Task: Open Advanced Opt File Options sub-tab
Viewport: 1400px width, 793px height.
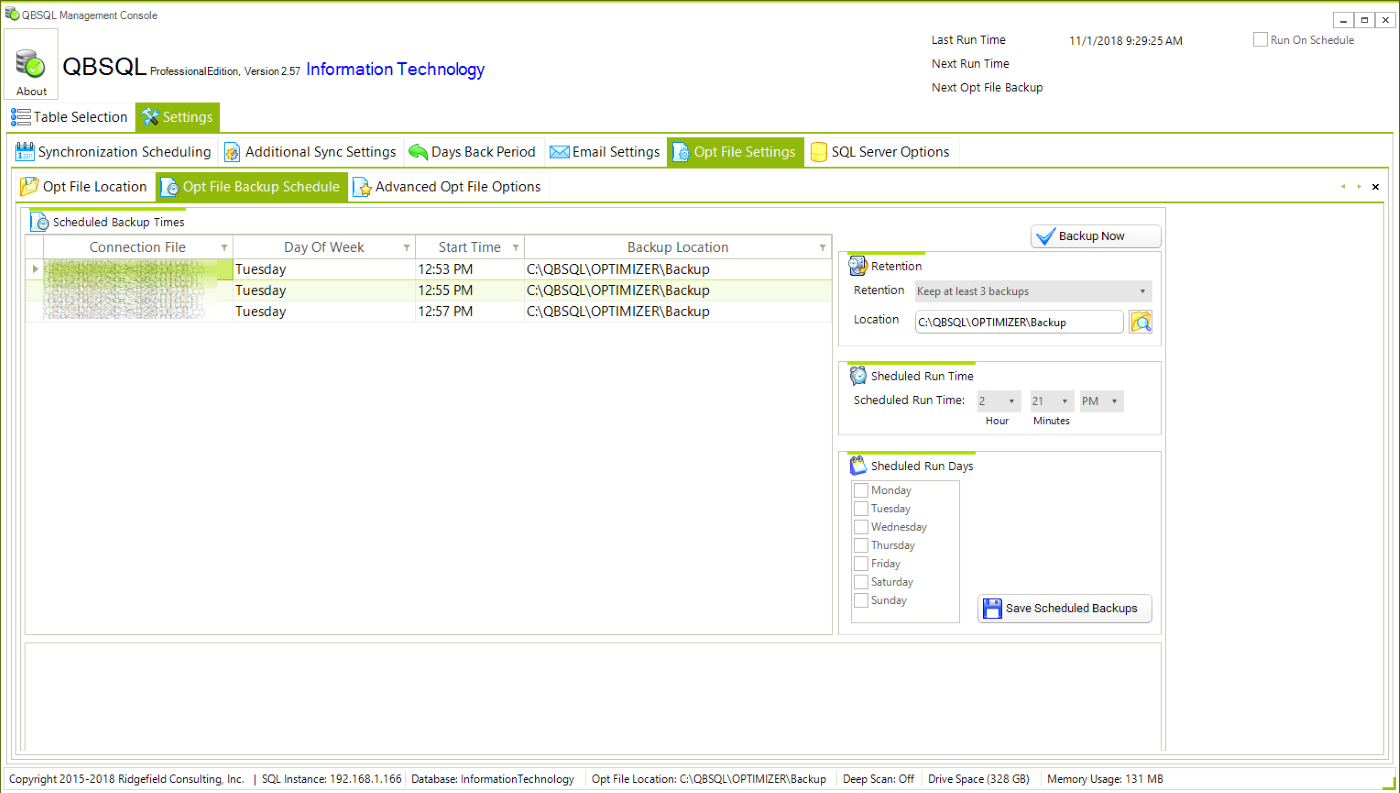Action: coord(447,187)
